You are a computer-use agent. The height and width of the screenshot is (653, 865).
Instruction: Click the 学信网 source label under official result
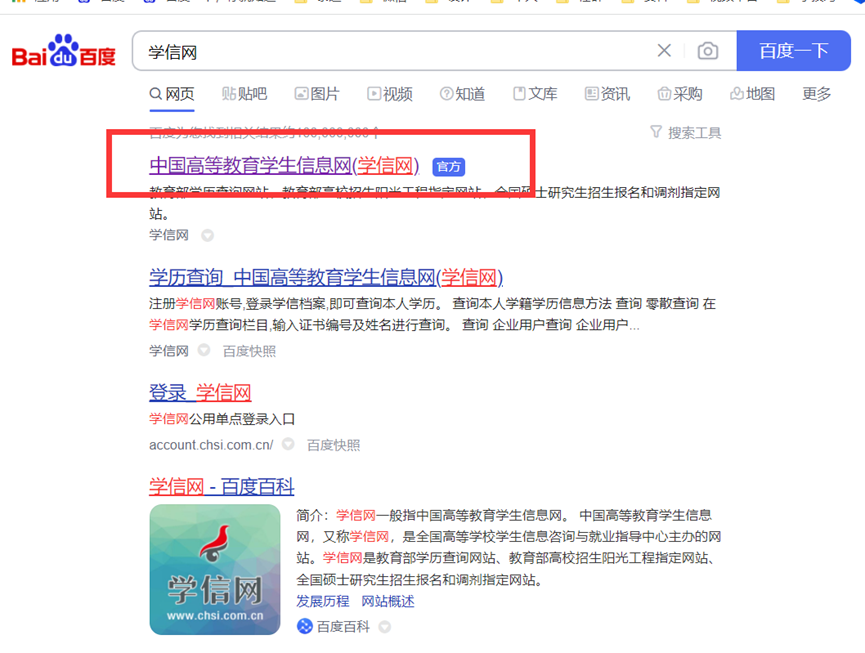[x=169, y=235]
